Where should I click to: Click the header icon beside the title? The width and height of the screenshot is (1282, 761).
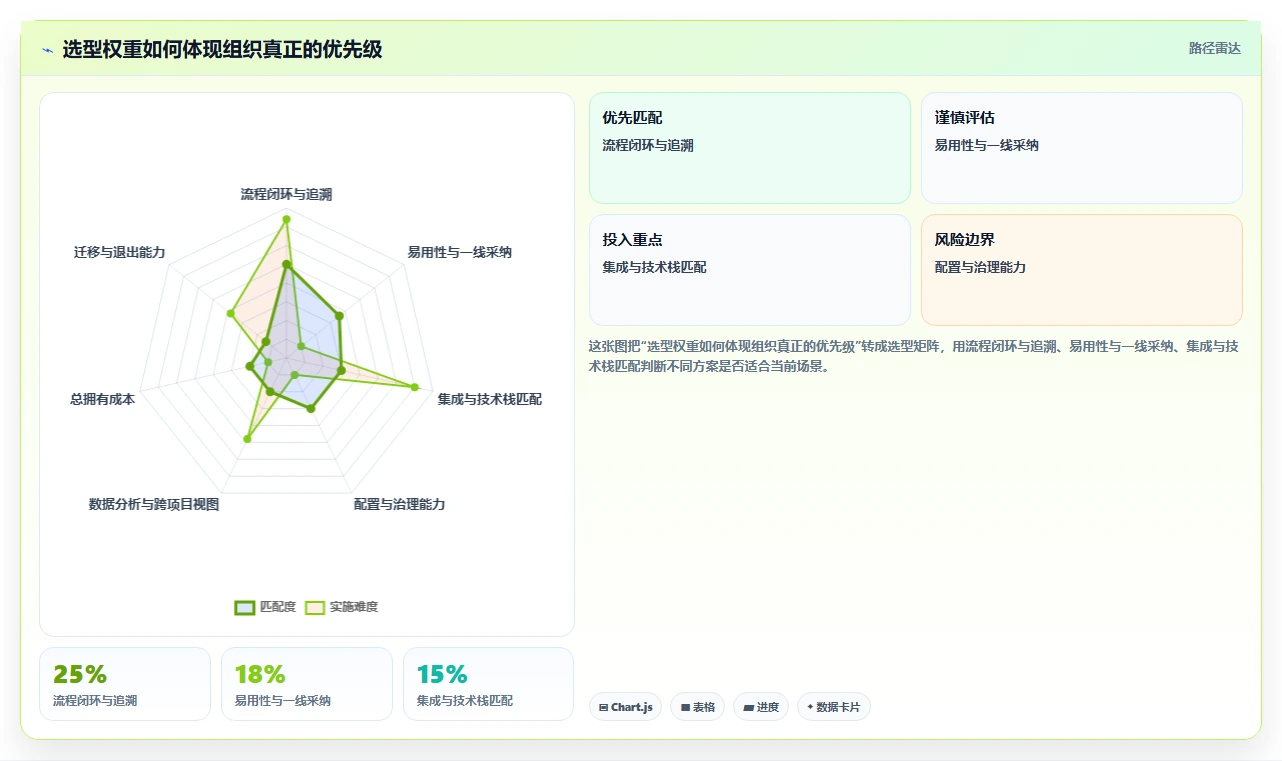pos(47,49)
